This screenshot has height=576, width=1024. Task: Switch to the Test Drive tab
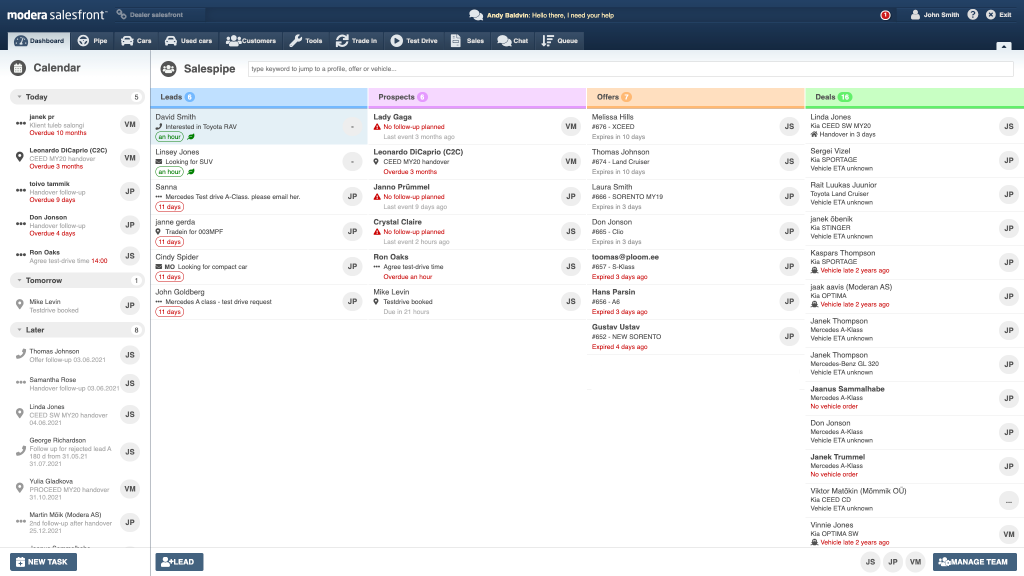click(x=416, y=41)
